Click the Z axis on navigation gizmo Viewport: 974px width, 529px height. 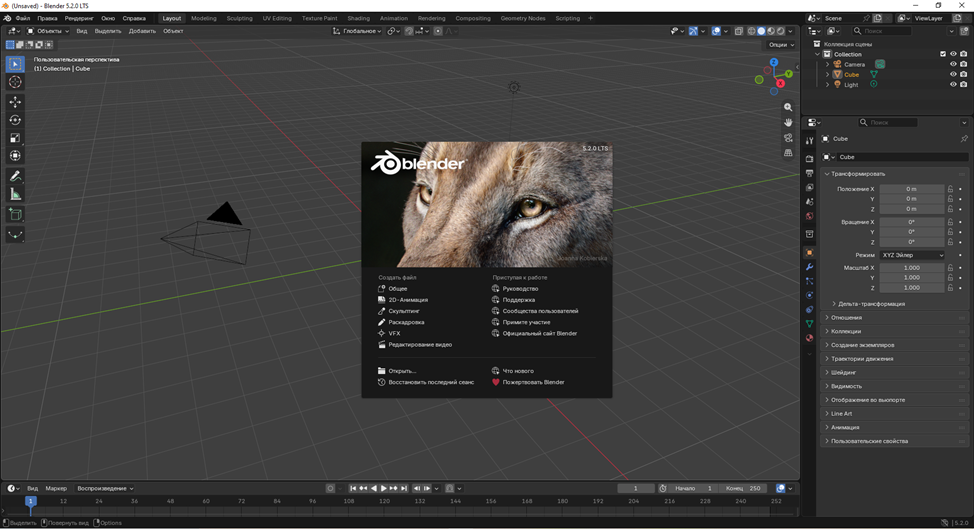coord(774,62)
